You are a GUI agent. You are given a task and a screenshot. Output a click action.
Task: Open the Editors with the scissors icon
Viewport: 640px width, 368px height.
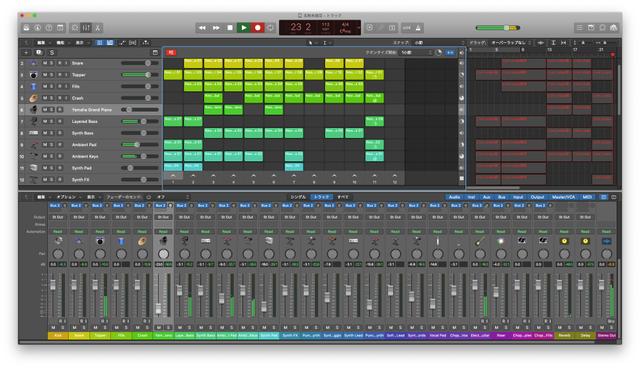pos(98,28)
